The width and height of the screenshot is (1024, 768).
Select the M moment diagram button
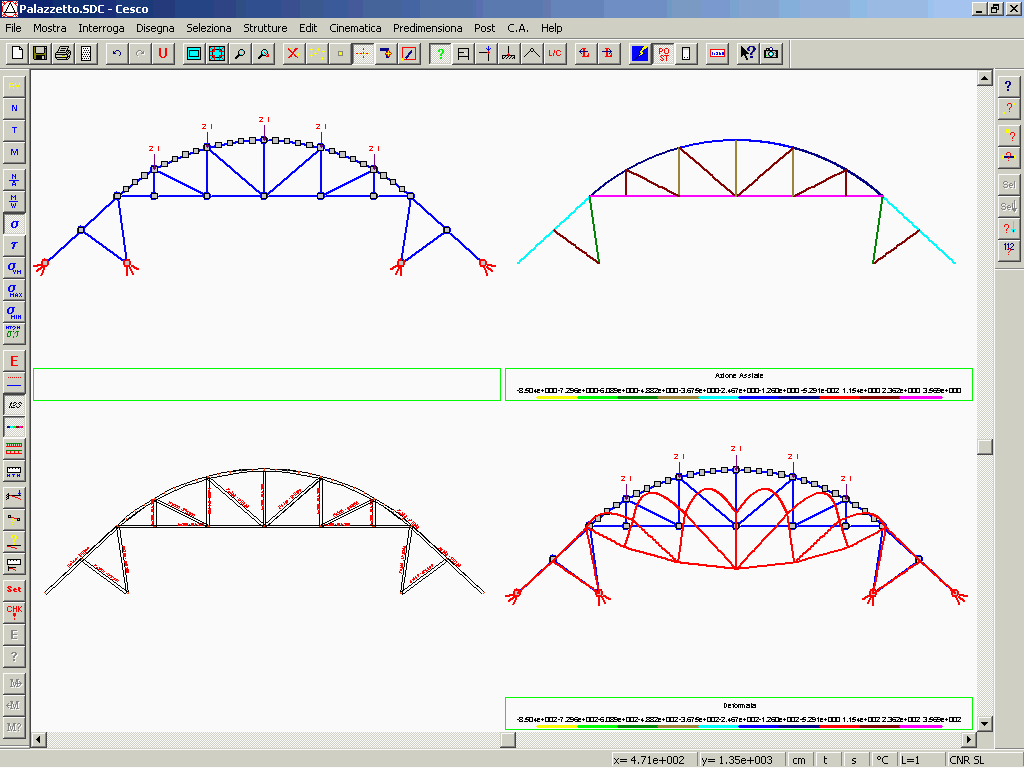pyautogui.click(x=14, y=152)
